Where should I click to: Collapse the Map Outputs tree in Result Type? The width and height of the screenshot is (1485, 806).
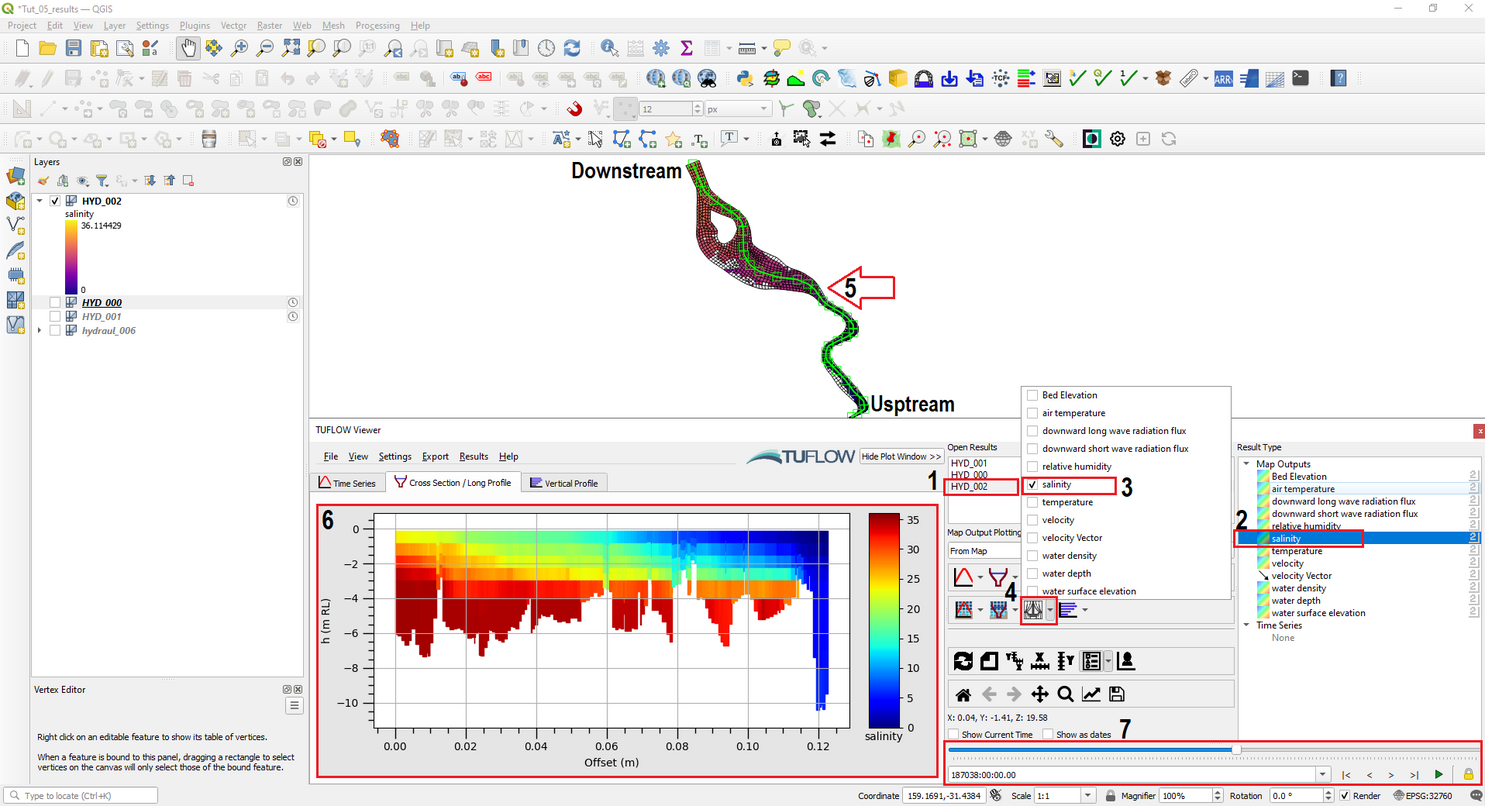pos(1244,462)
